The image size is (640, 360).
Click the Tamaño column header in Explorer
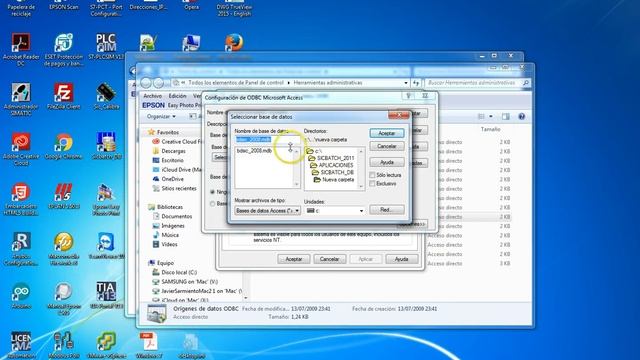pos(490,129)
